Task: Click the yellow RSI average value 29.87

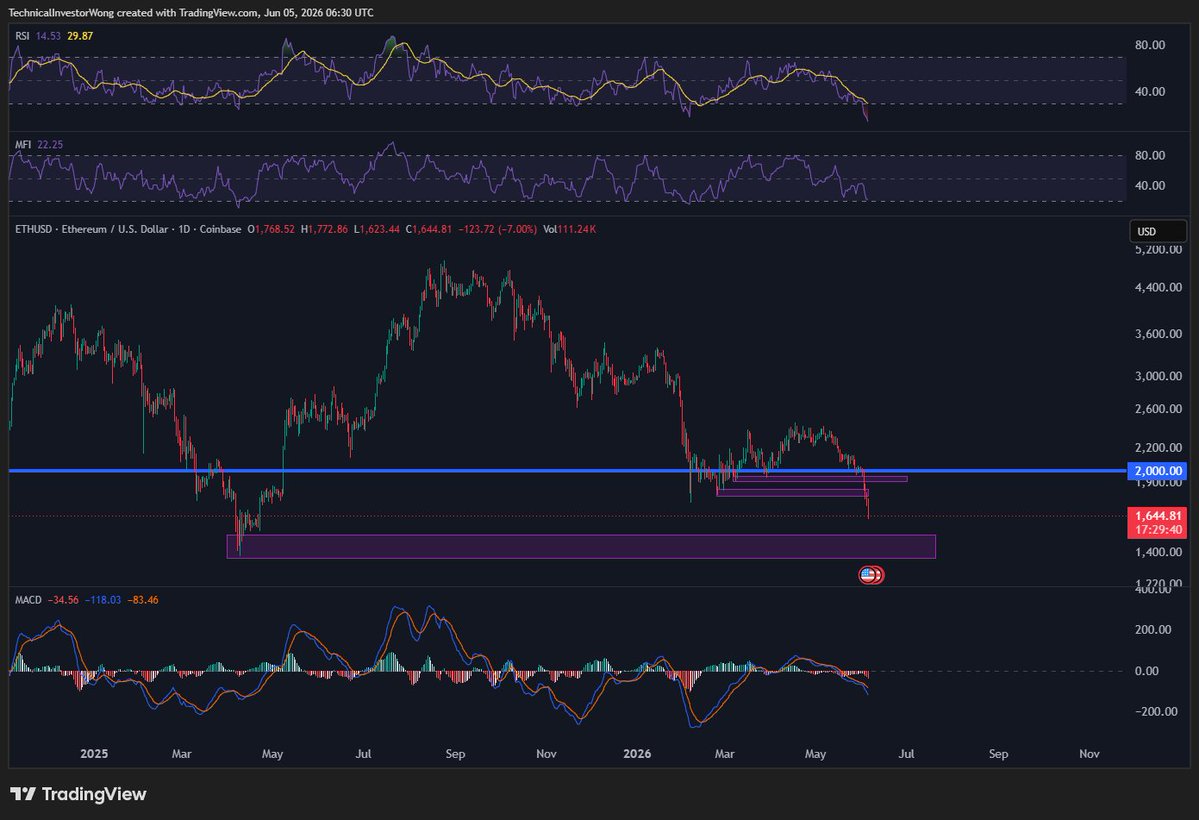Action: [x=80, y=36]
